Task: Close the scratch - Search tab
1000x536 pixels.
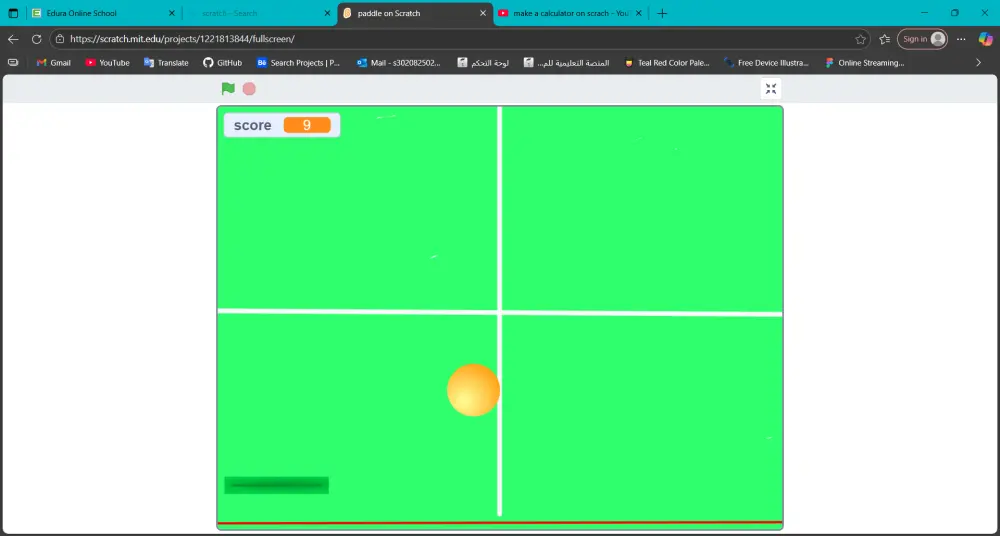Action: point(327,13)
